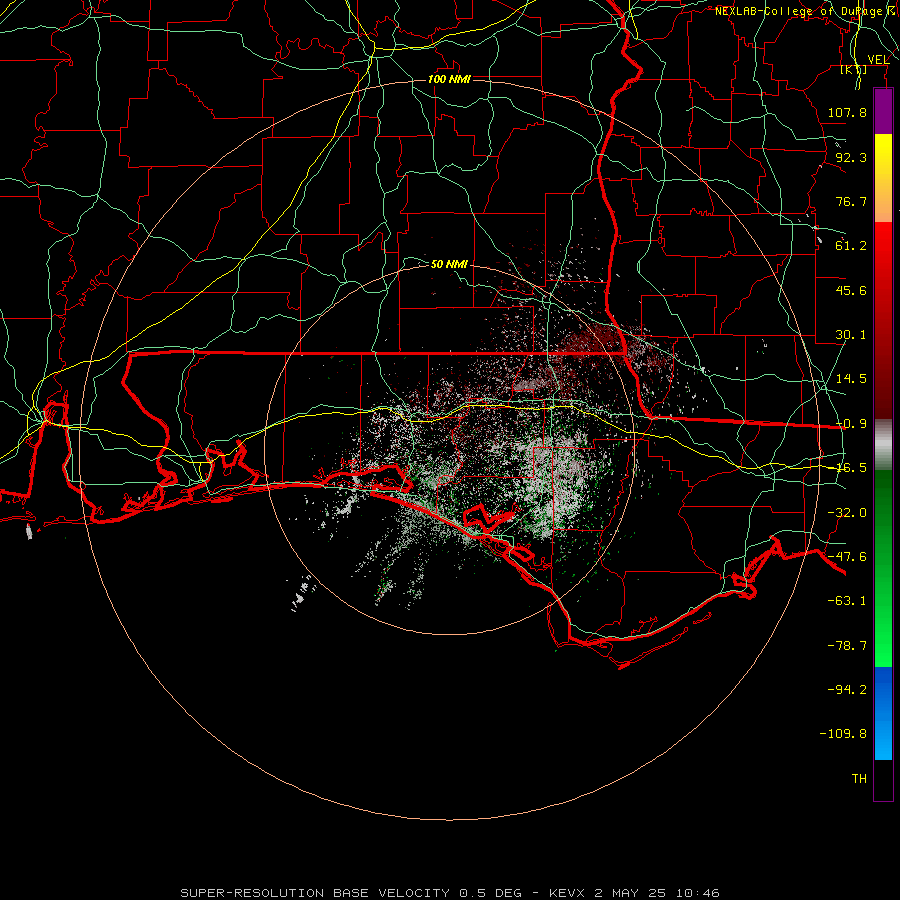Image resolution: width=900 pixels, height=900 pixels.
Task: Click the purple segment of the color bar
Action: coord(883,111)
